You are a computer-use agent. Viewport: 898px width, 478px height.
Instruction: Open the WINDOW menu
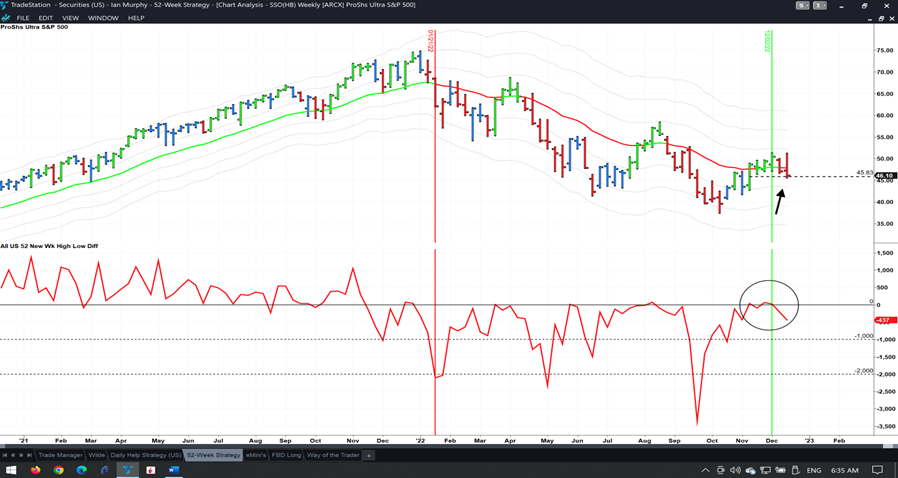point(103,18)
